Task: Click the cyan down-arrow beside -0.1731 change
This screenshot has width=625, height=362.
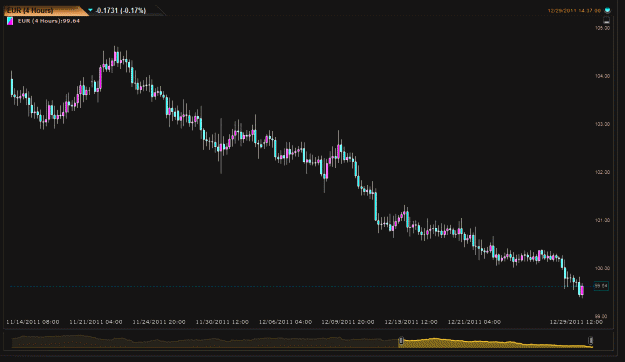Action: pyautogui.click(x=90, y=10)
